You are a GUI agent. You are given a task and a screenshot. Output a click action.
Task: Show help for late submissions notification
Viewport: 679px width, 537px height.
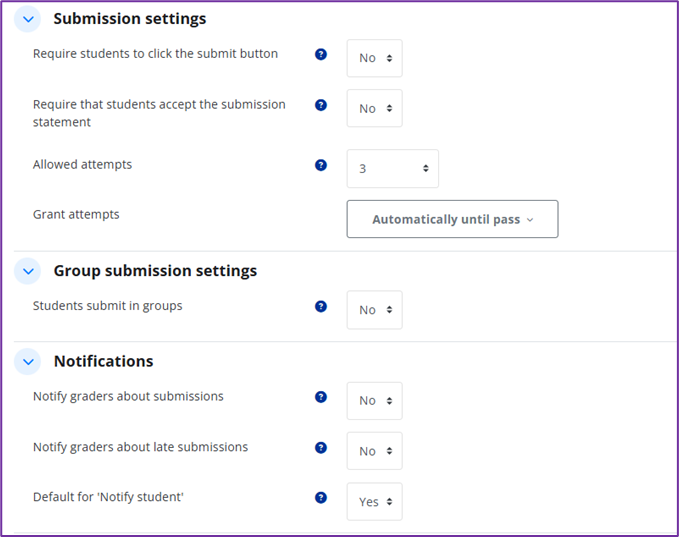click(x=321, y=448)
